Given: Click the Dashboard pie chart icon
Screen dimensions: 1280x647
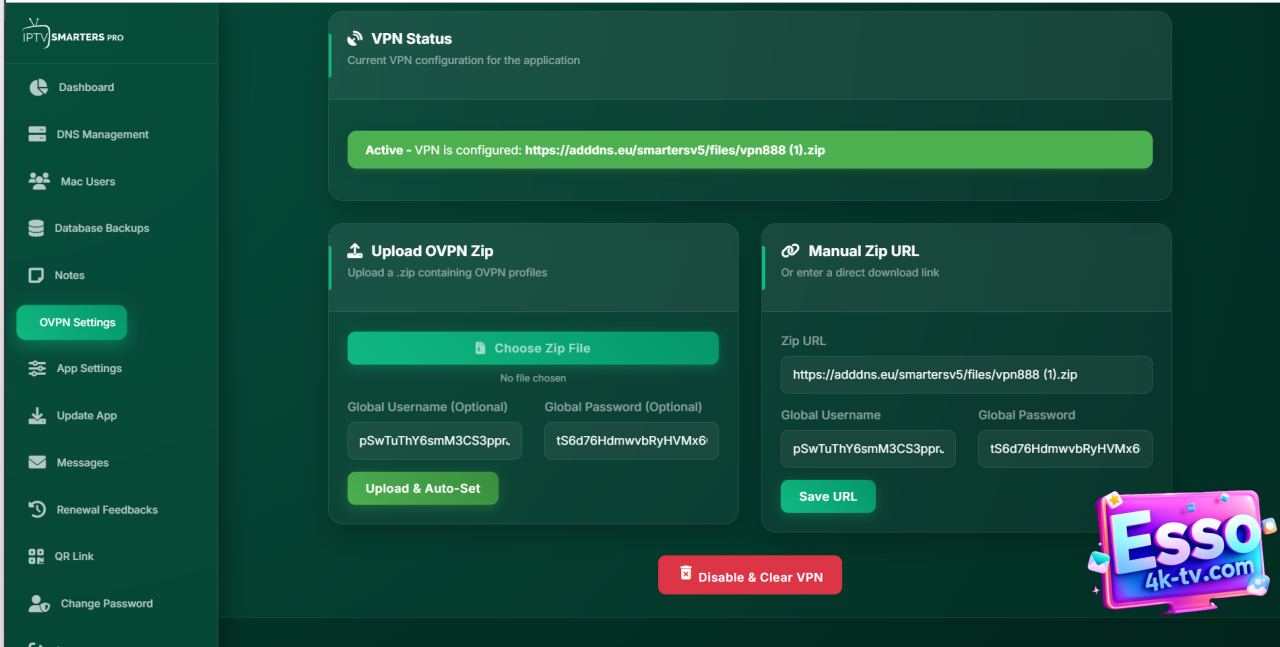Looking at the screenshot, I should [x=38, y=87].
